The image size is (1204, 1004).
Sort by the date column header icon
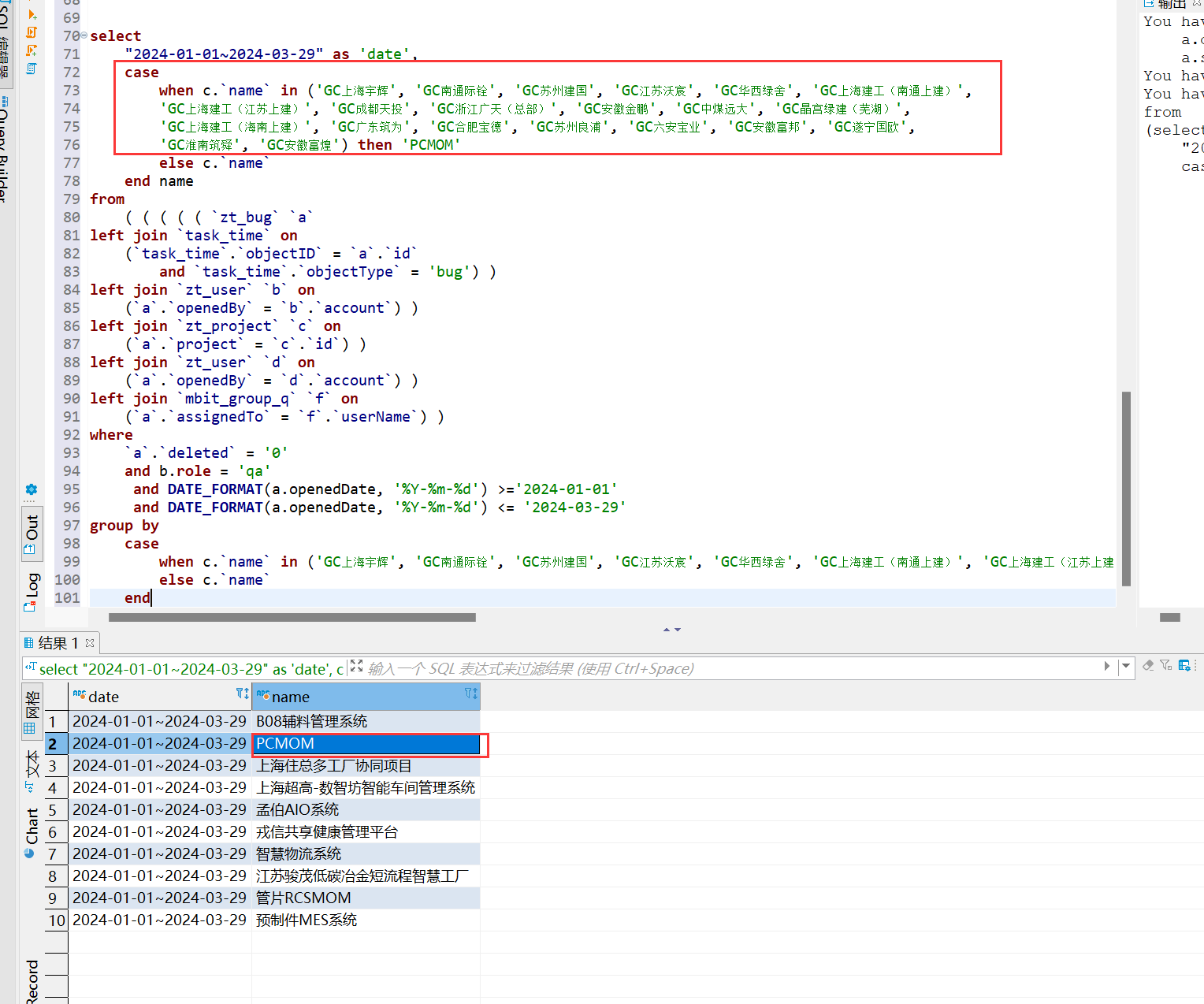point(242,694)
